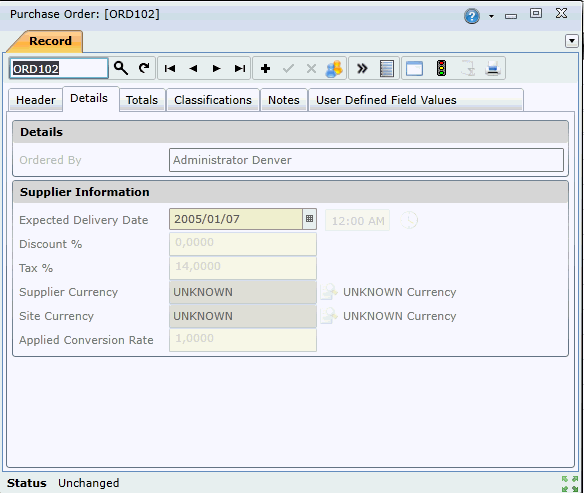Click the search magnifier icon
Image resolution: width=584 pixels, height=493 pixels.
(x=121, y=69)
